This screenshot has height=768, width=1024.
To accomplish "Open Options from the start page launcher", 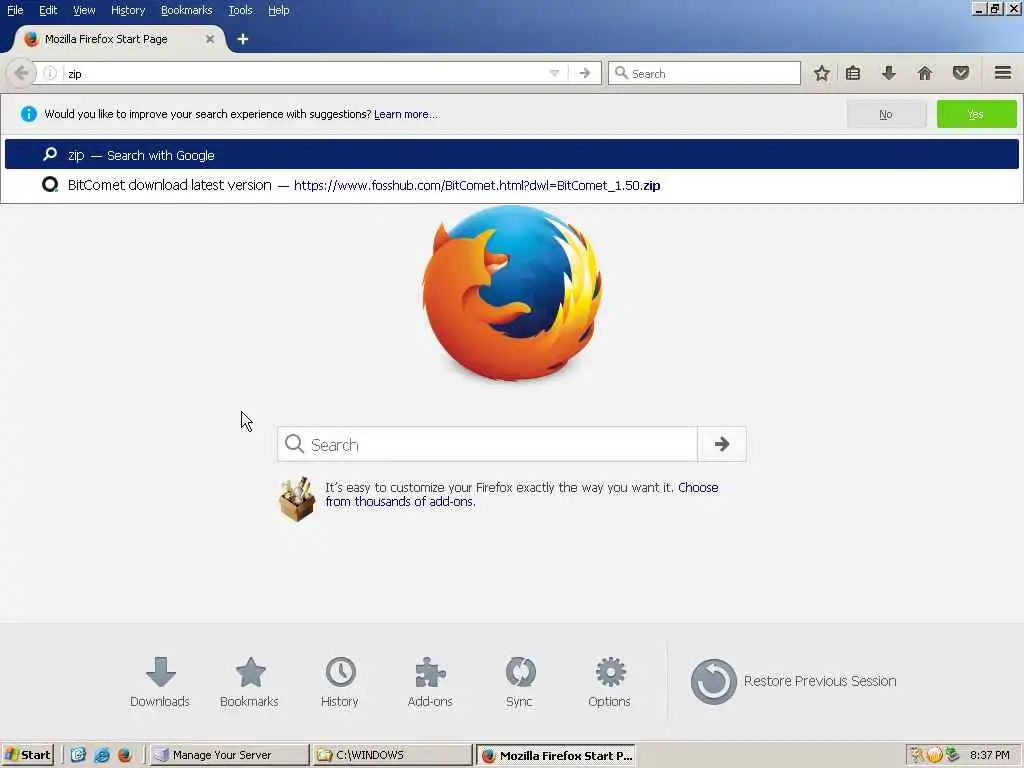I will tap(609, 682).
